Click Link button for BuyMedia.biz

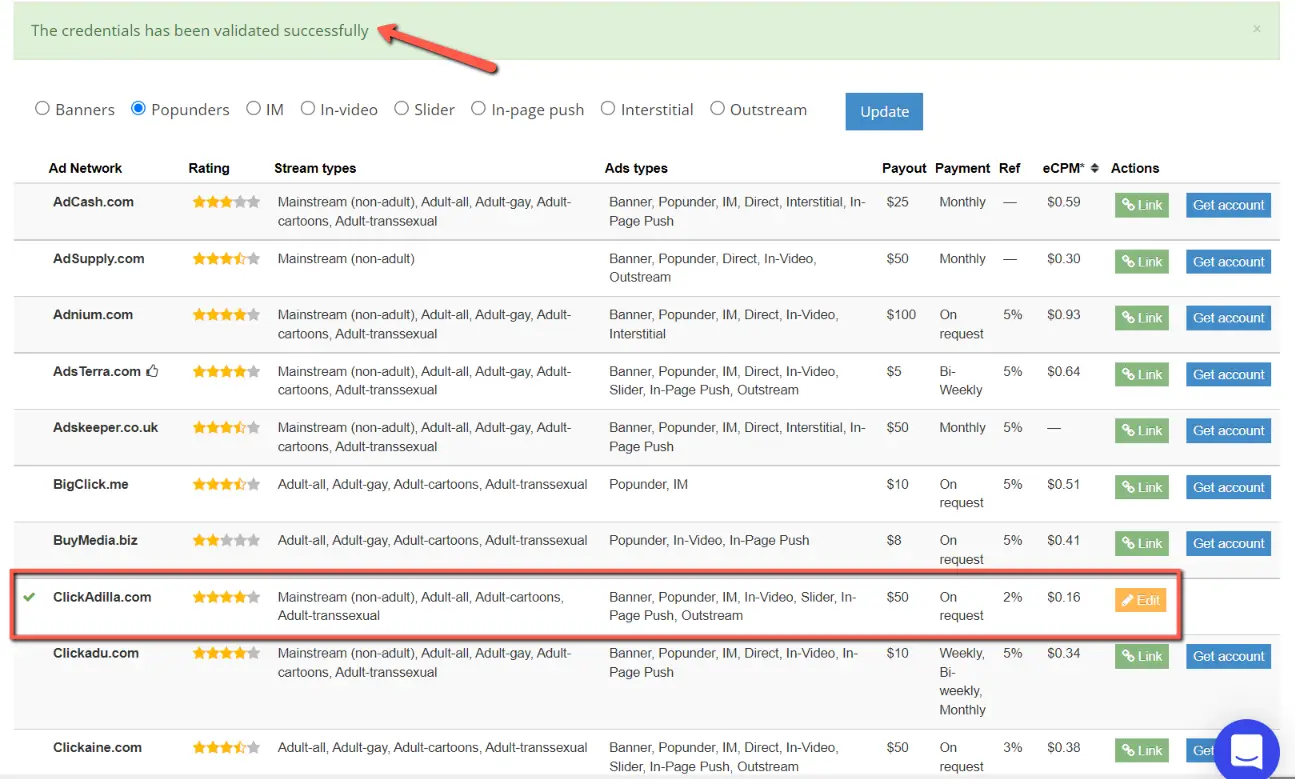pyautogui.click(x=1142, y=544)
